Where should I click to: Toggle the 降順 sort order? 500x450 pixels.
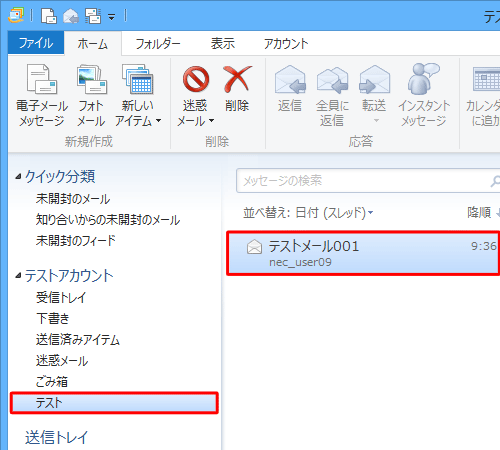point(483,212)
